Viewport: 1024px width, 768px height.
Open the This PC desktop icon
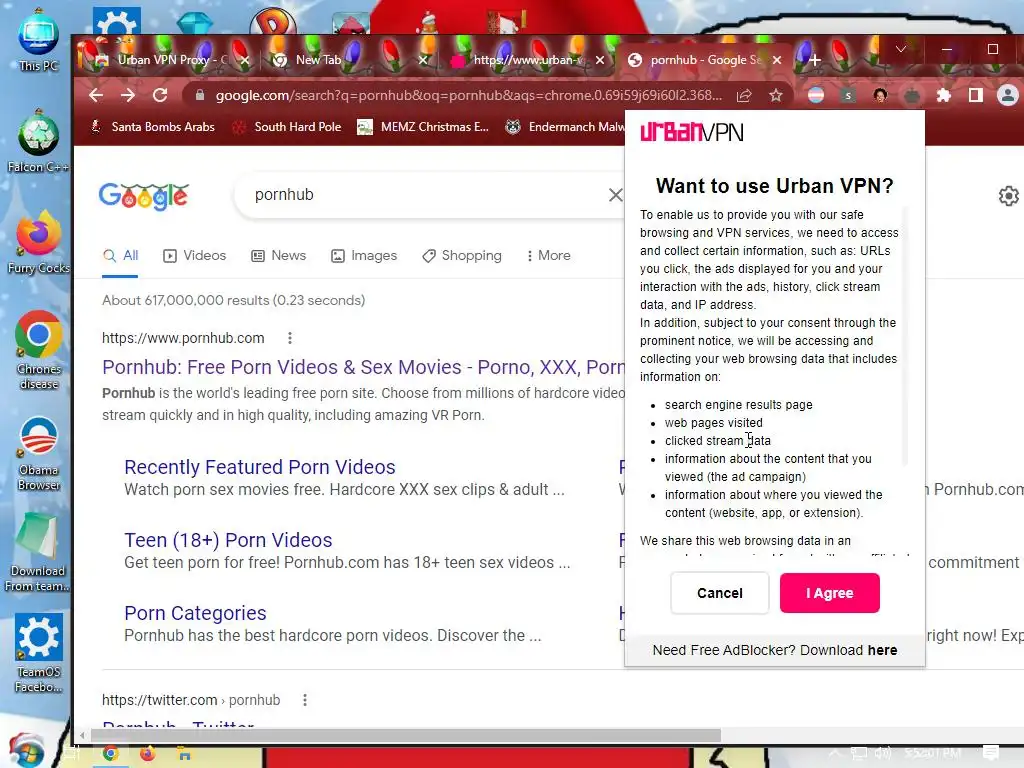(x=39, y=40)
